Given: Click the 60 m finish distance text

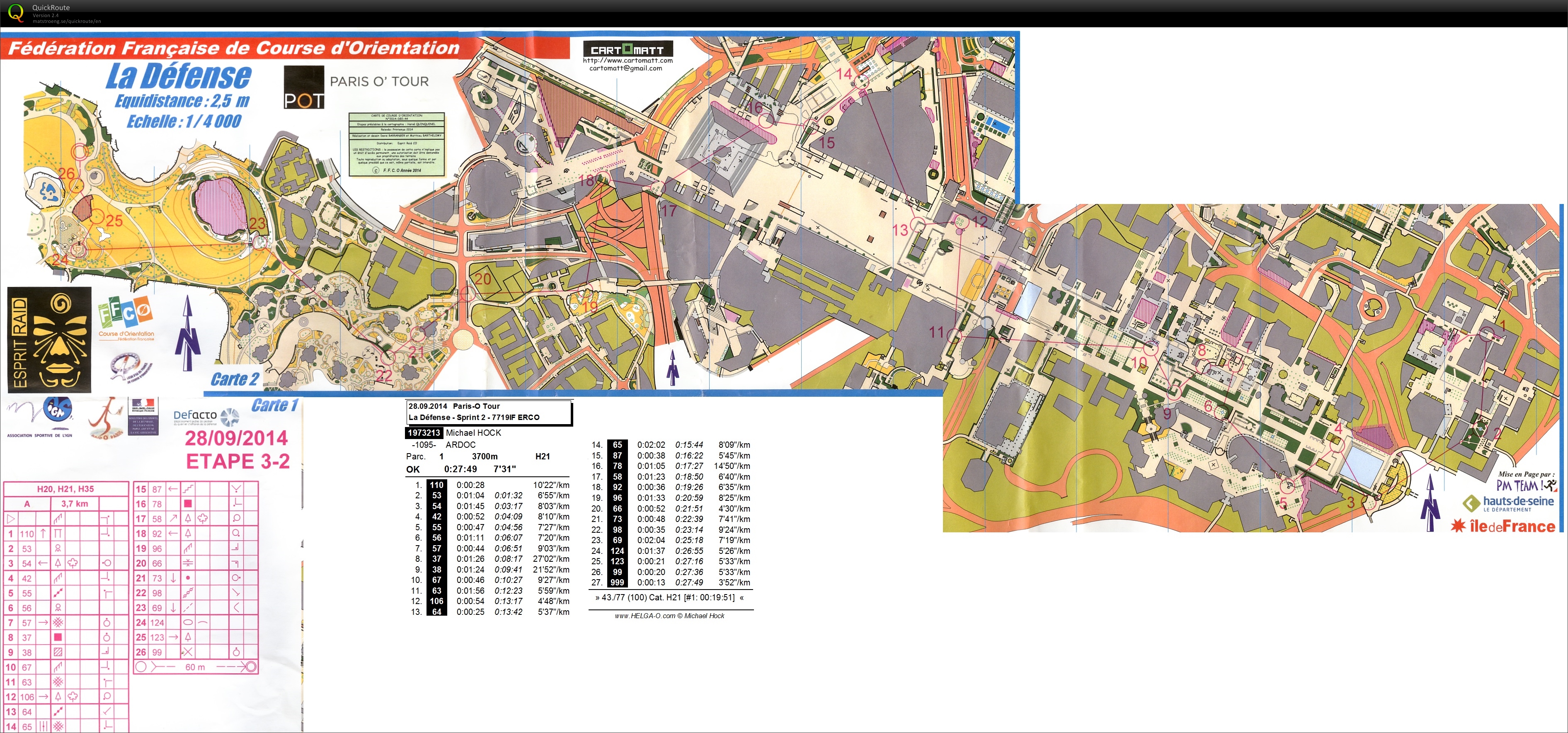Looking at the screenshot, I should (195, 667).
